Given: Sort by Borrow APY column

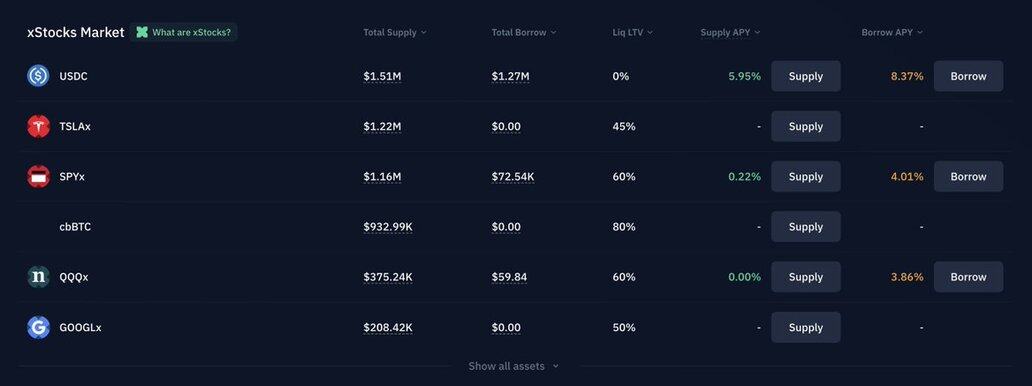Looking at the screenshot, I should pyautogui.click(x=892, y=32).
